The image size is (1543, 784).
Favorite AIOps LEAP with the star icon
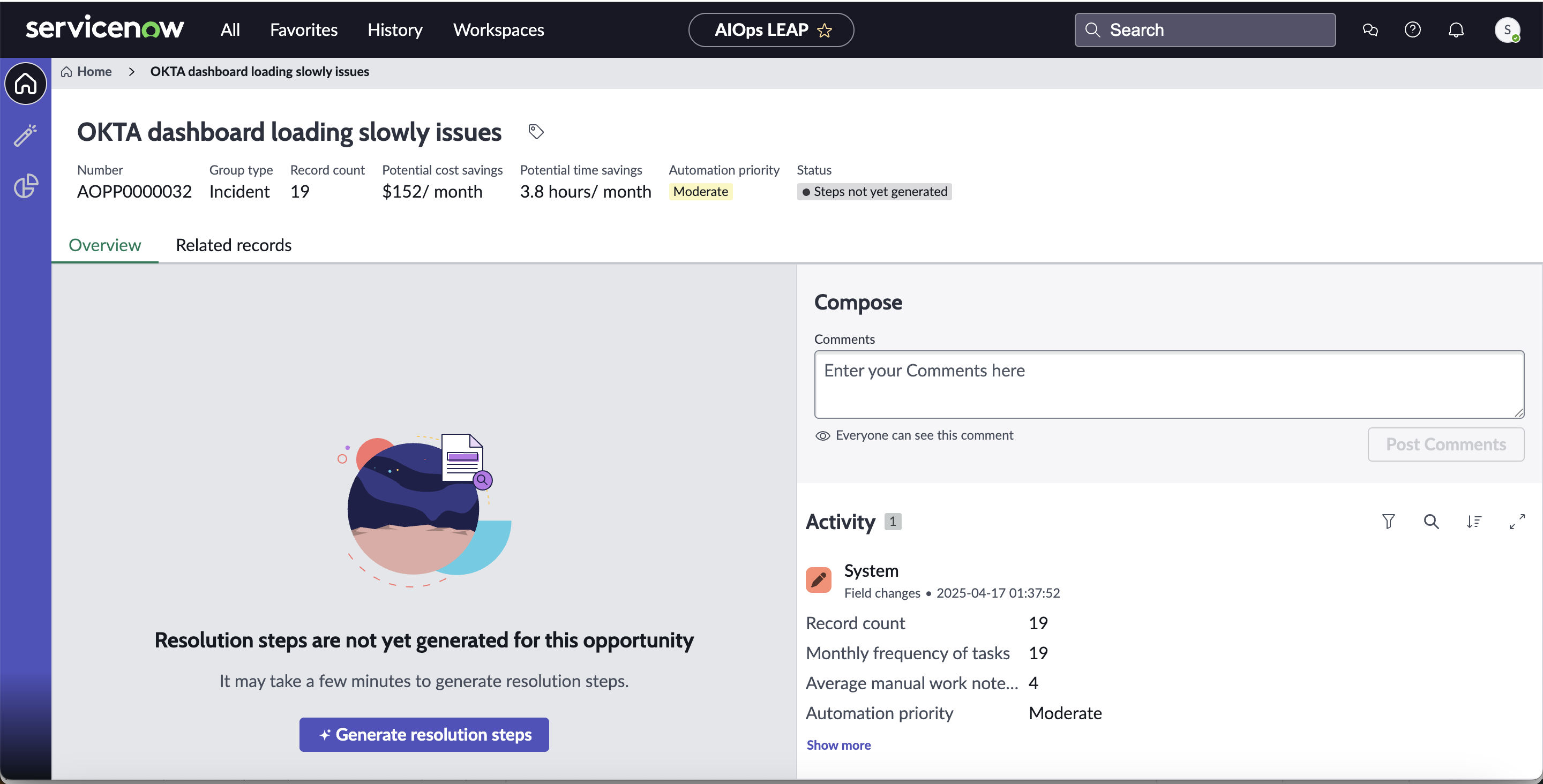tap(825, 30)
